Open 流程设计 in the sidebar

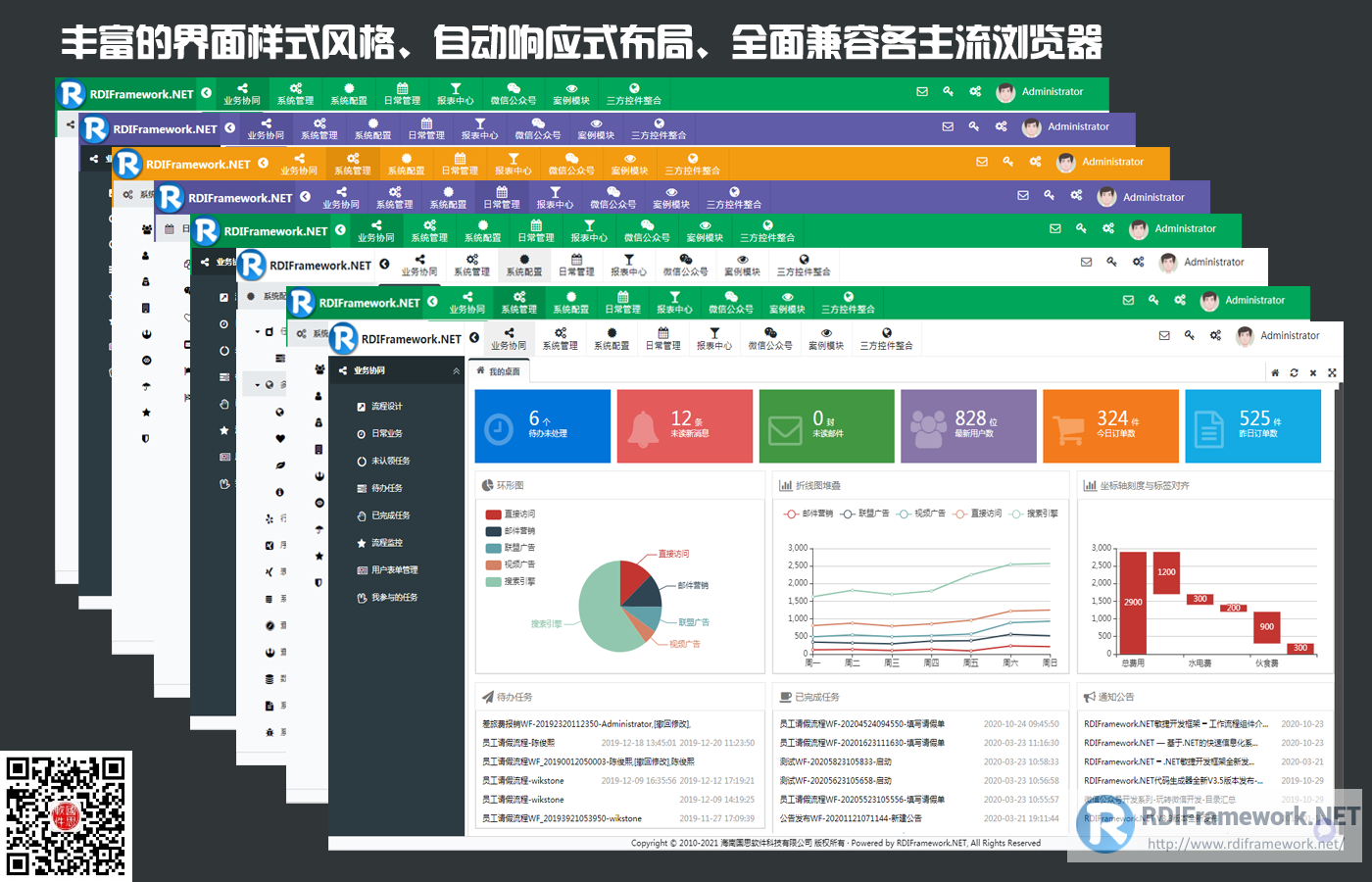coord(386,406)
